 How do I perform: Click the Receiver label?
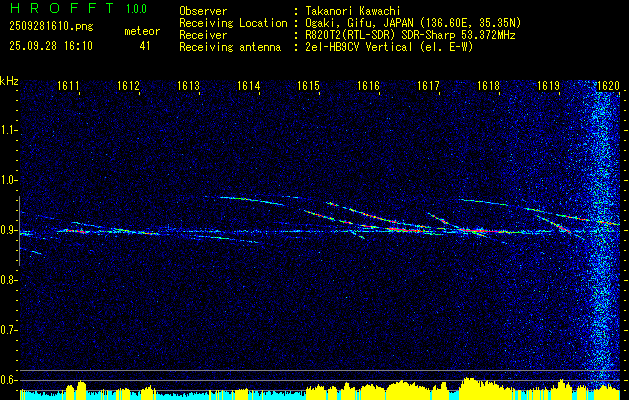tap(203, 35)
